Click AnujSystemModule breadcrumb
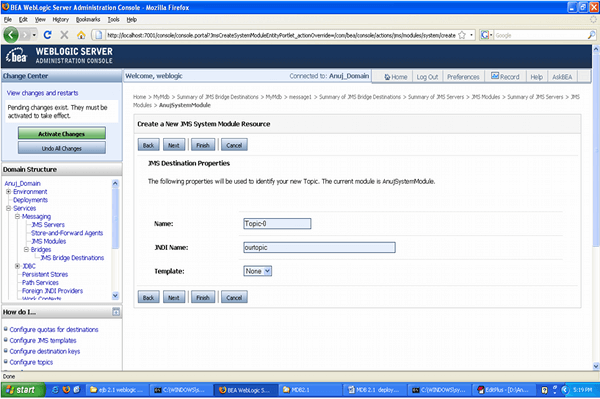Image resolution: width=600 pixels, height=399 pixels. (x=185, y=105)
